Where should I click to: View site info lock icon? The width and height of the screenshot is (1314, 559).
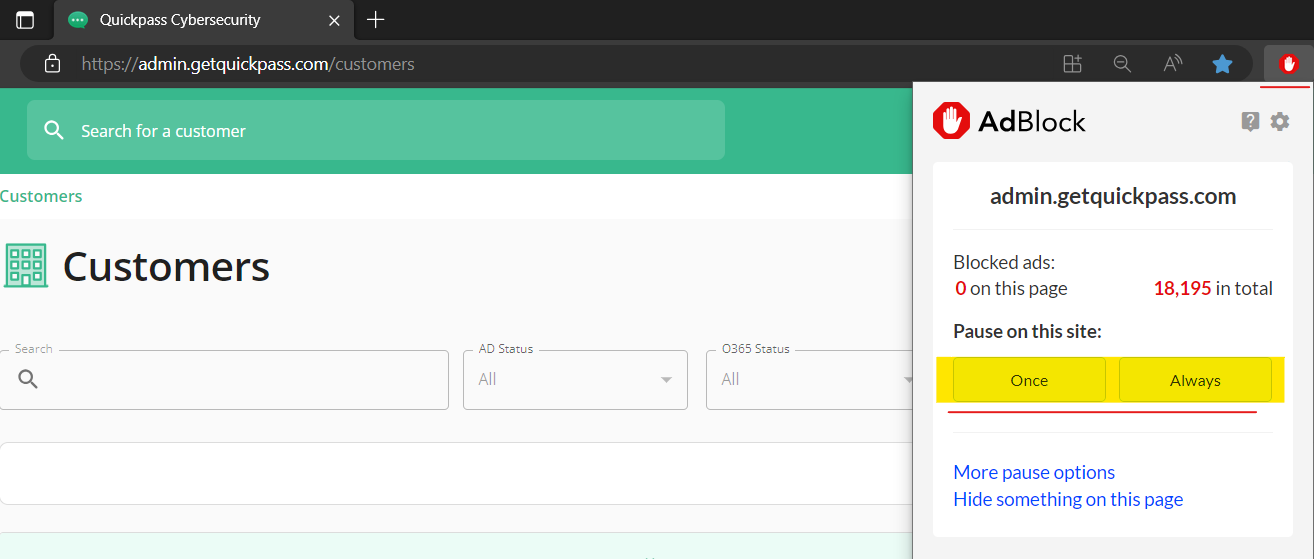[53, 64]
